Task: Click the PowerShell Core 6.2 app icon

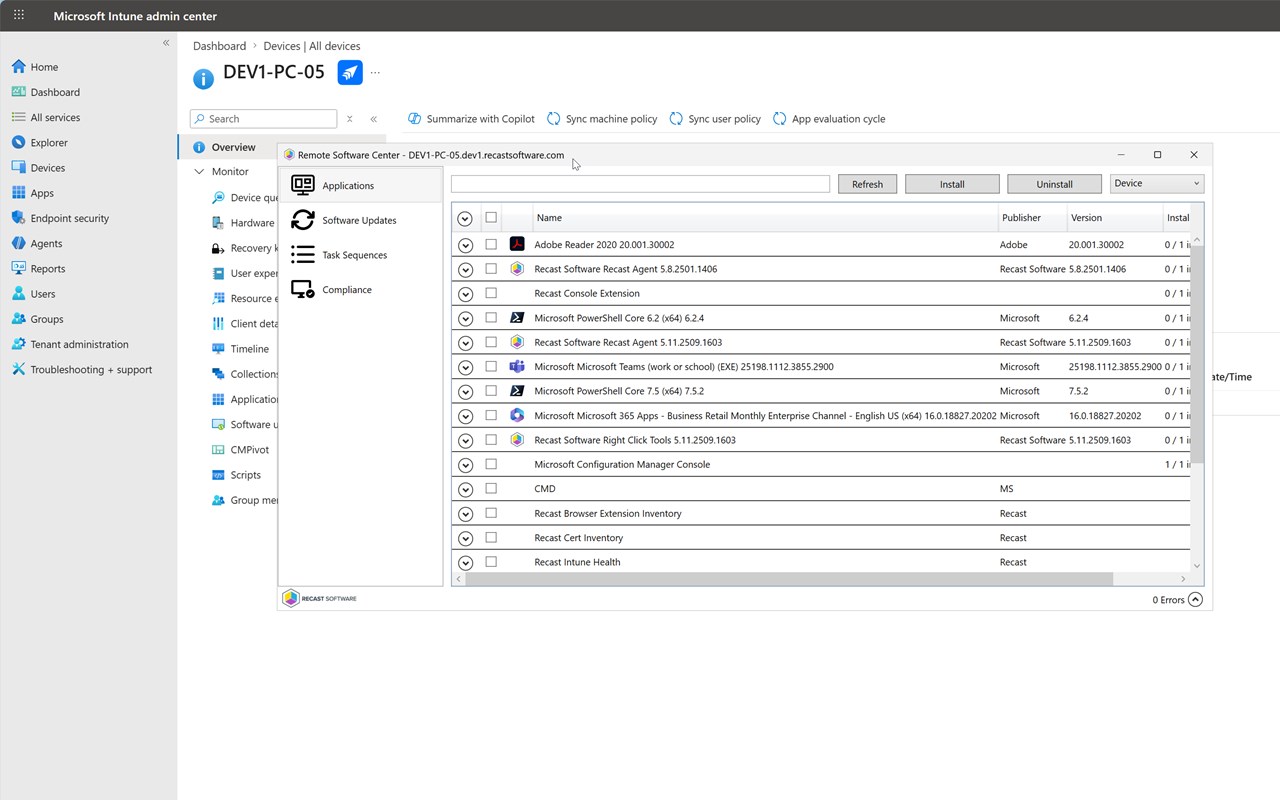Action: pyautogui.click(x=517, y=317)
